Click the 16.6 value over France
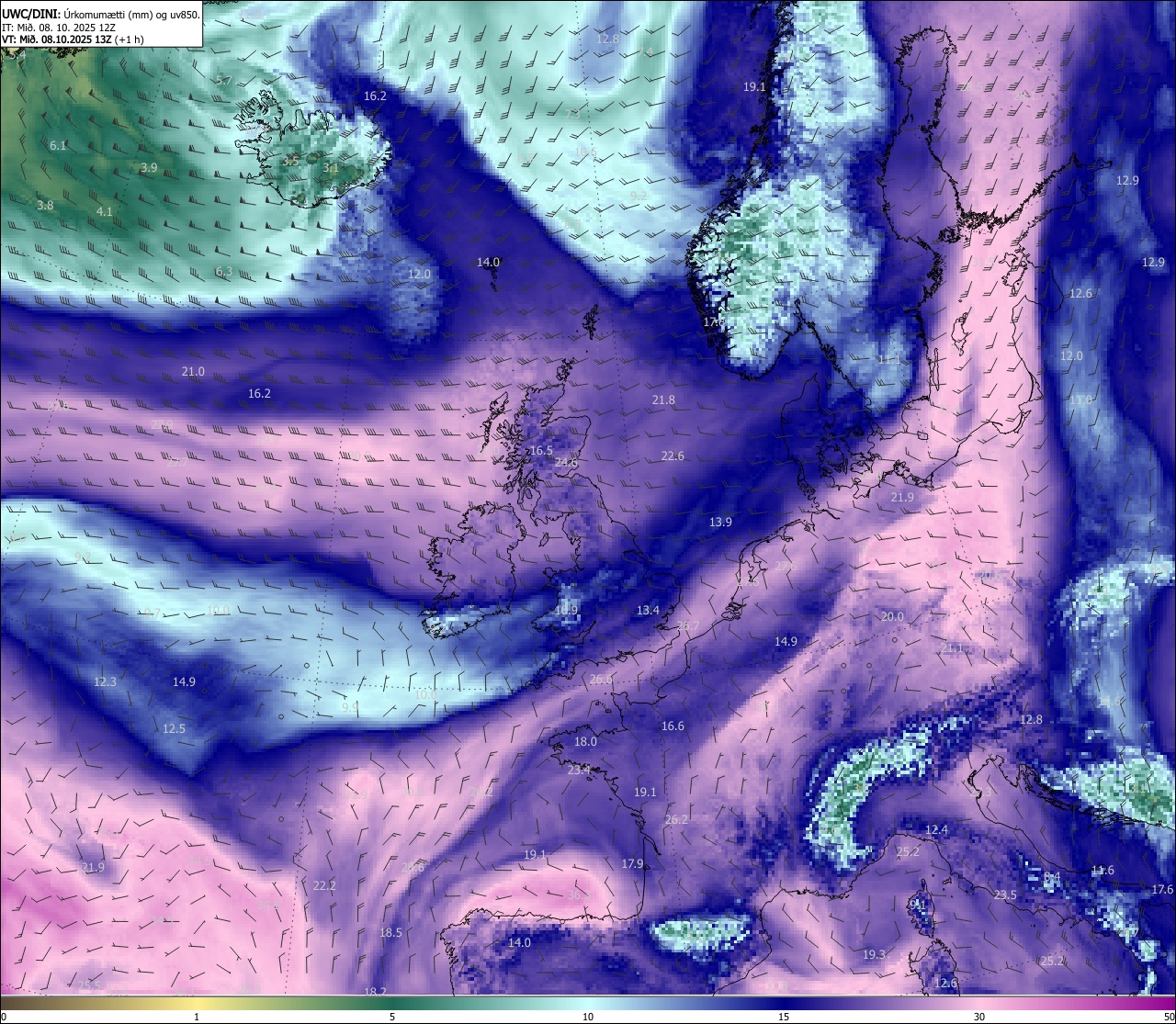This screenshot has width=1176, height=1024. 673,726
